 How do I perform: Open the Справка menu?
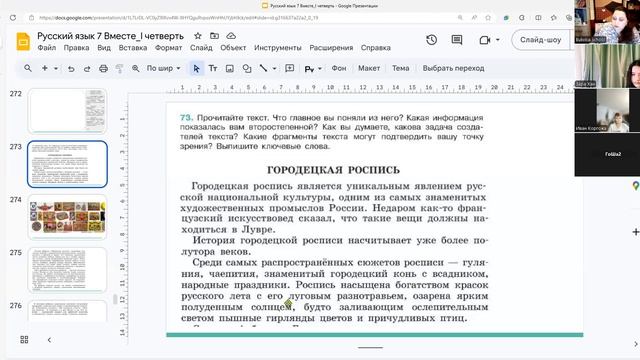coord(376,48)
